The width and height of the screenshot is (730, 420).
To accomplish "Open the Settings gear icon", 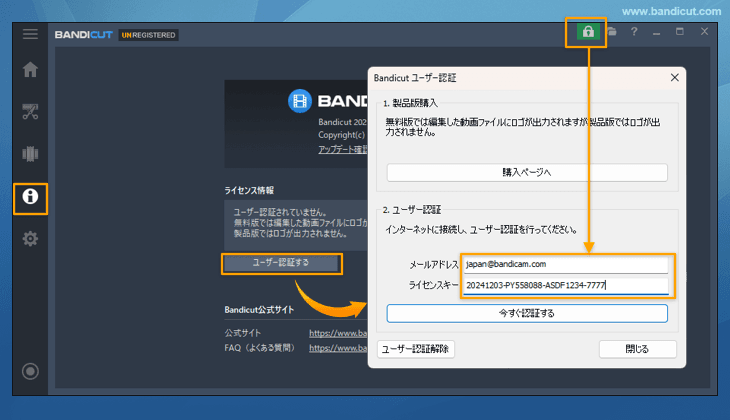I will coord(30,239).
